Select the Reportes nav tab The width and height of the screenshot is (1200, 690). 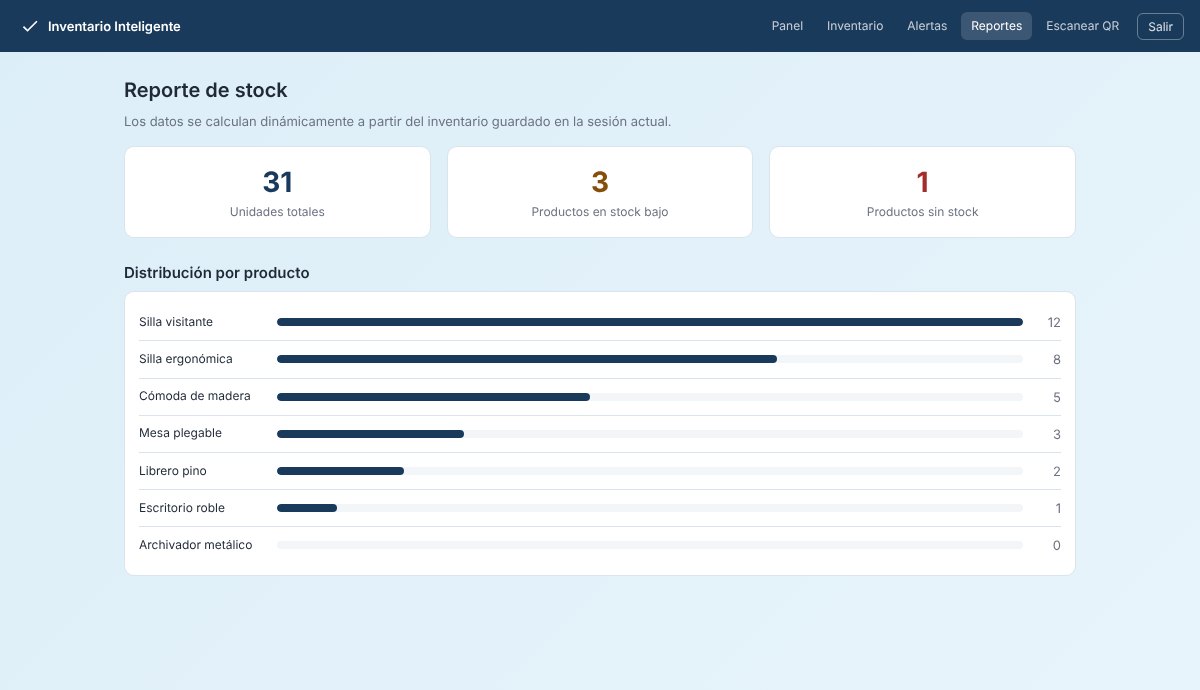point(996,26)
